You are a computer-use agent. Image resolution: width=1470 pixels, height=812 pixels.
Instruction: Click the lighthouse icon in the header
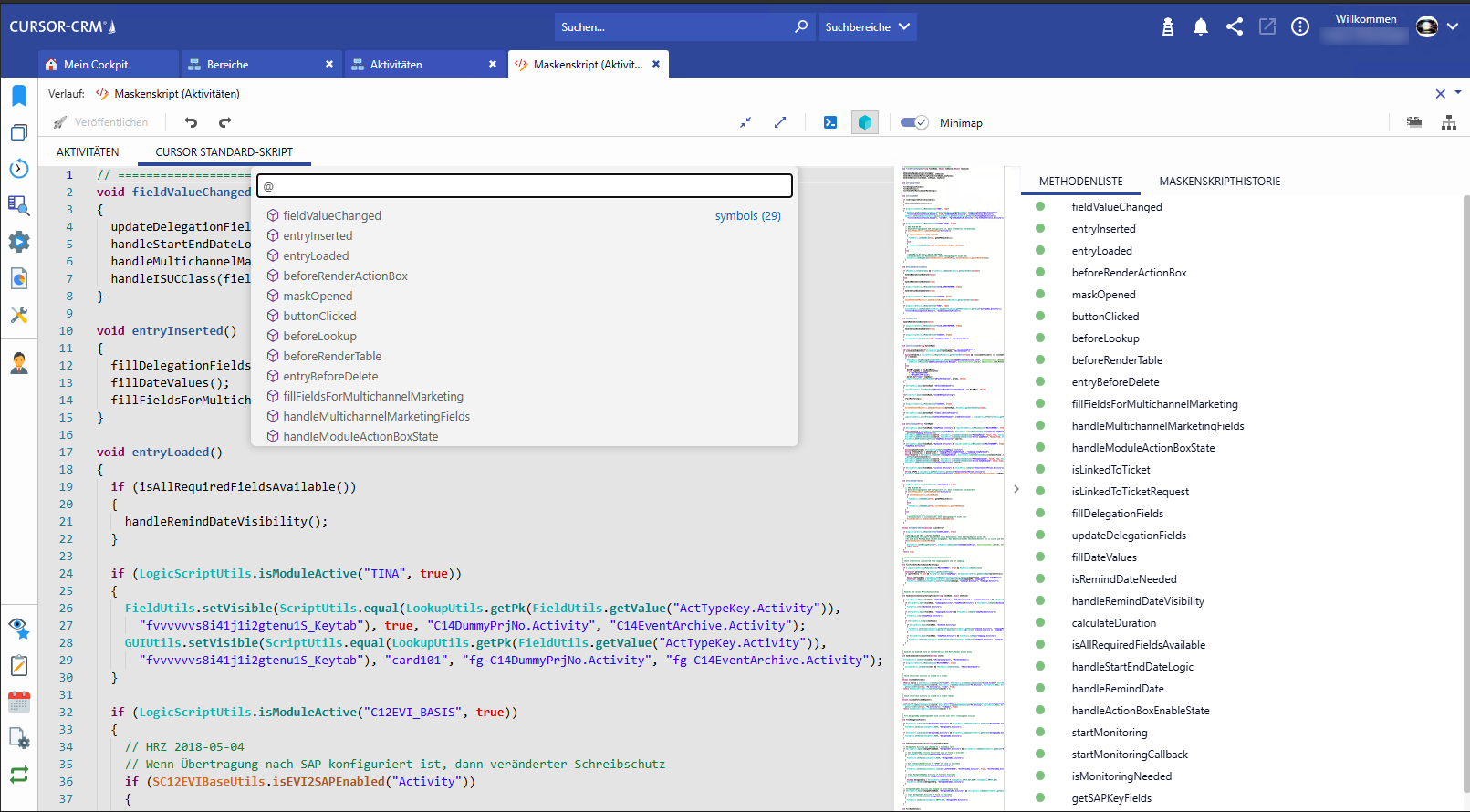click(x=1167, y=27)
